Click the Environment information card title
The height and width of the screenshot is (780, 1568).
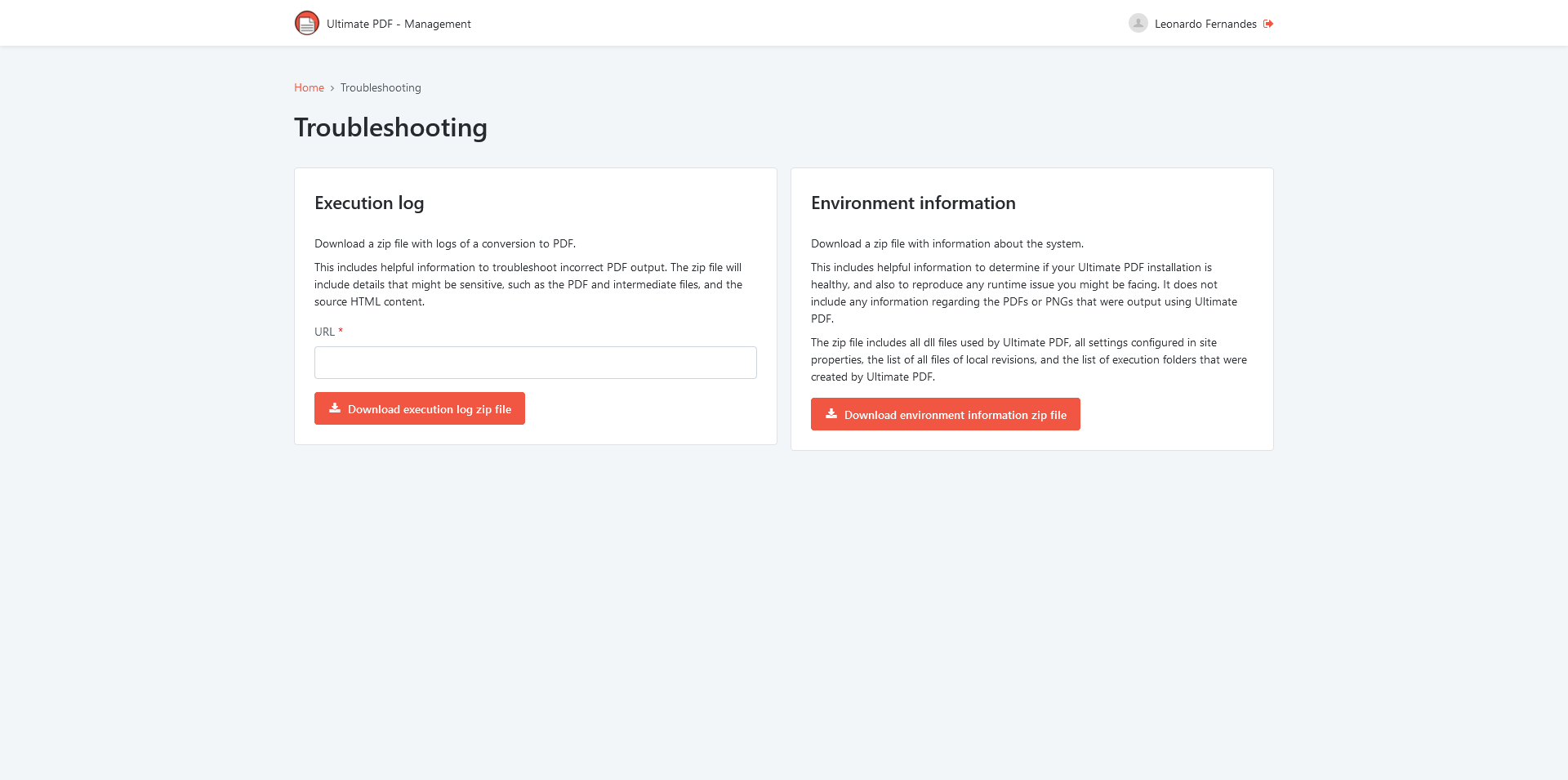point(913,203)
